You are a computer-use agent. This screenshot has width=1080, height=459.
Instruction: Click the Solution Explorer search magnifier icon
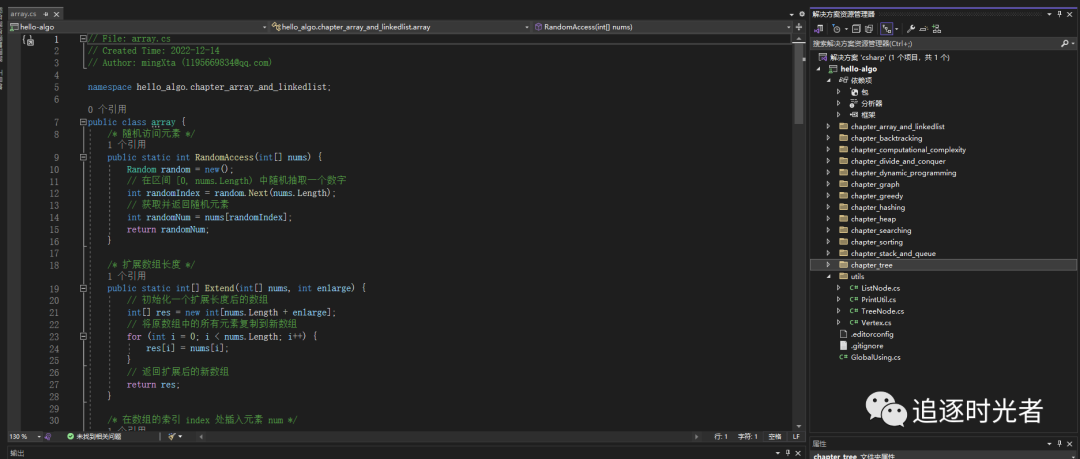pos(1064,44)
